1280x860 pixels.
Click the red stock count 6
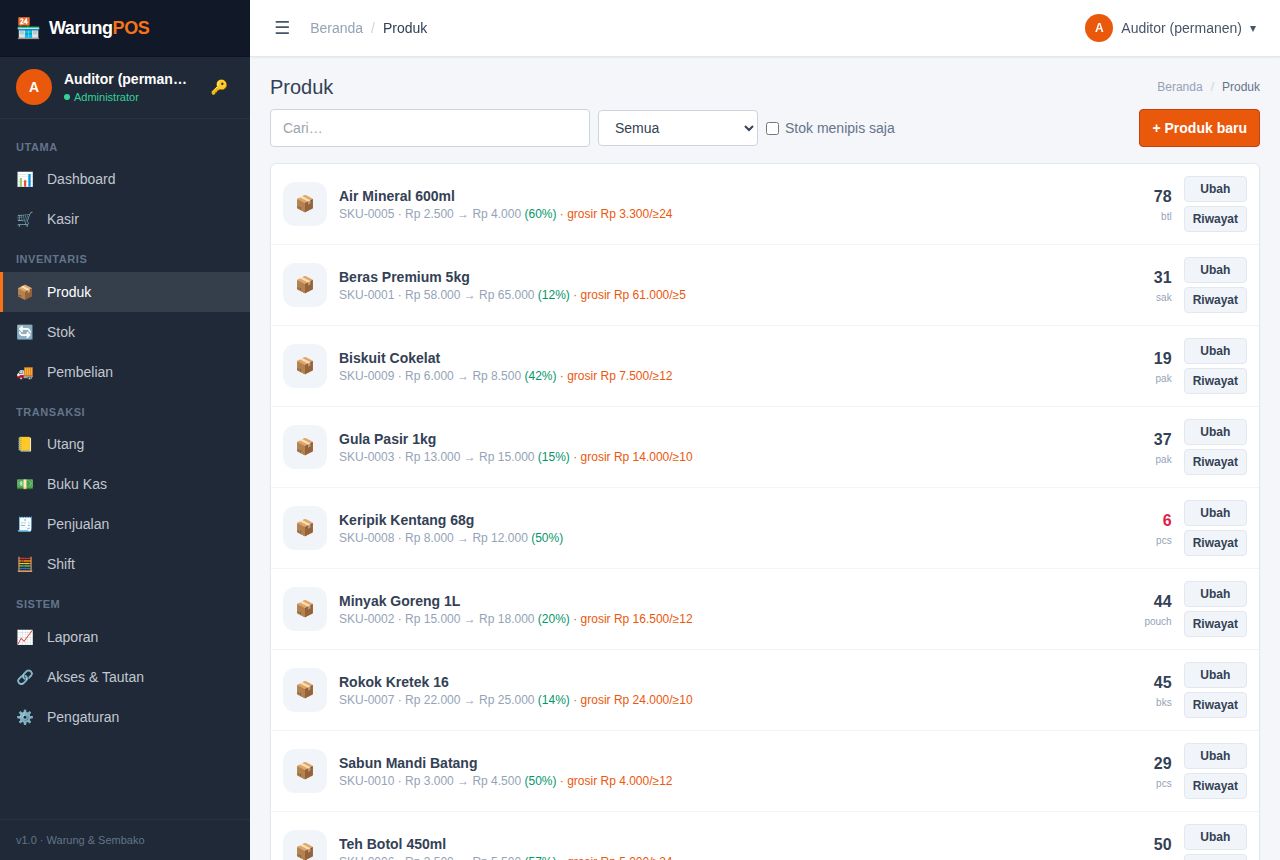(x=1166, y=520)
